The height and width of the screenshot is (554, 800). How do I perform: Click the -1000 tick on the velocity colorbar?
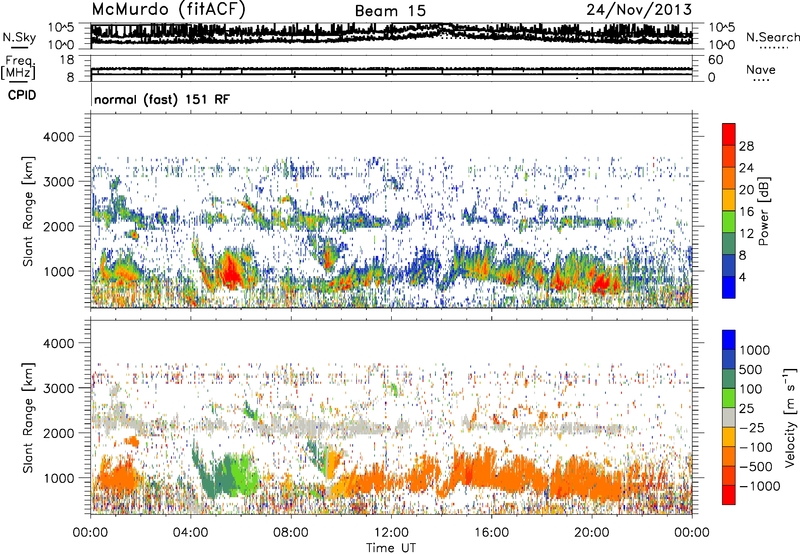click(760, 486)
